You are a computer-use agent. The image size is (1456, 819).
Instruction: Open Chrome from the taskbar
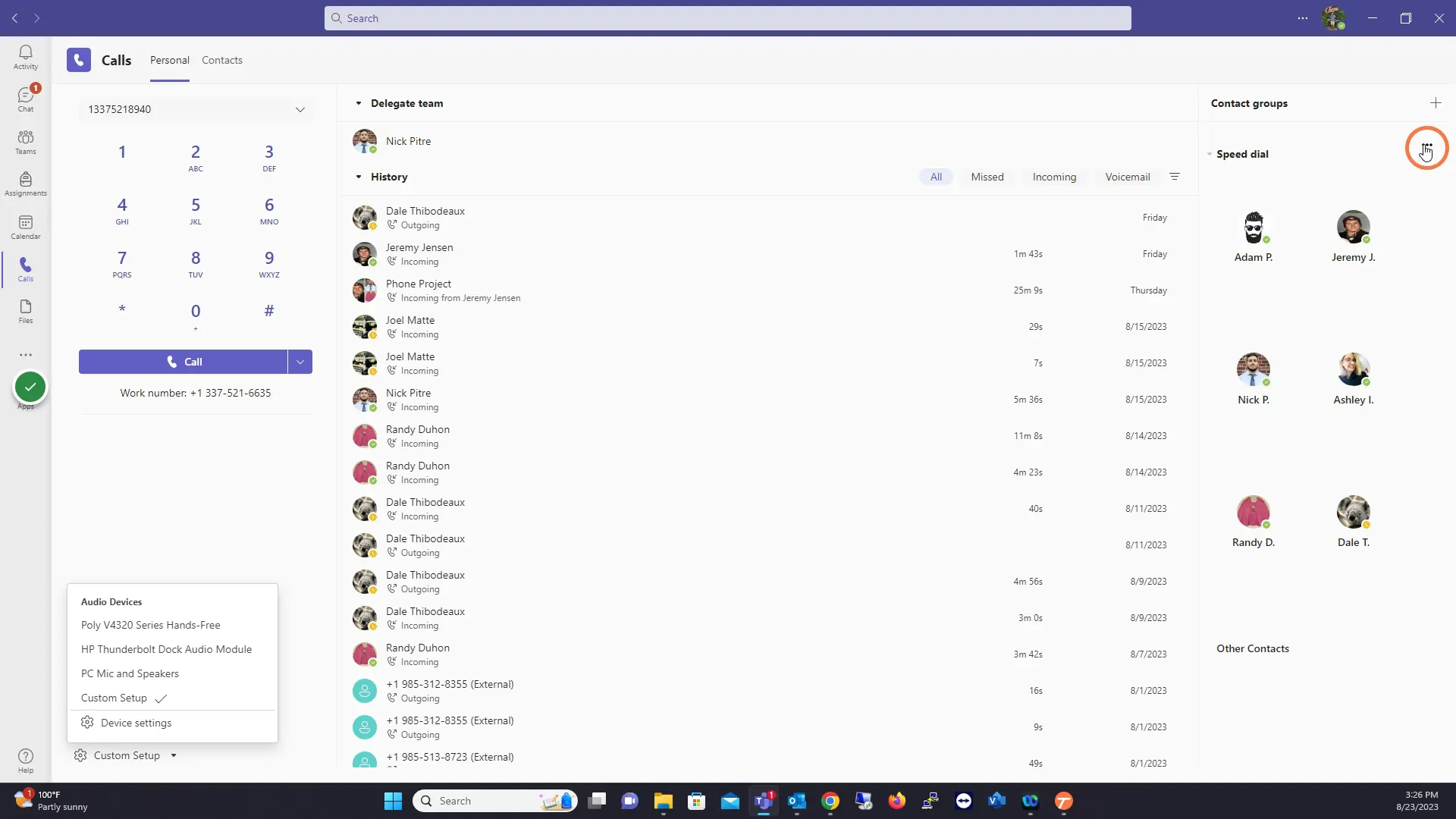(x=830, y=801)
